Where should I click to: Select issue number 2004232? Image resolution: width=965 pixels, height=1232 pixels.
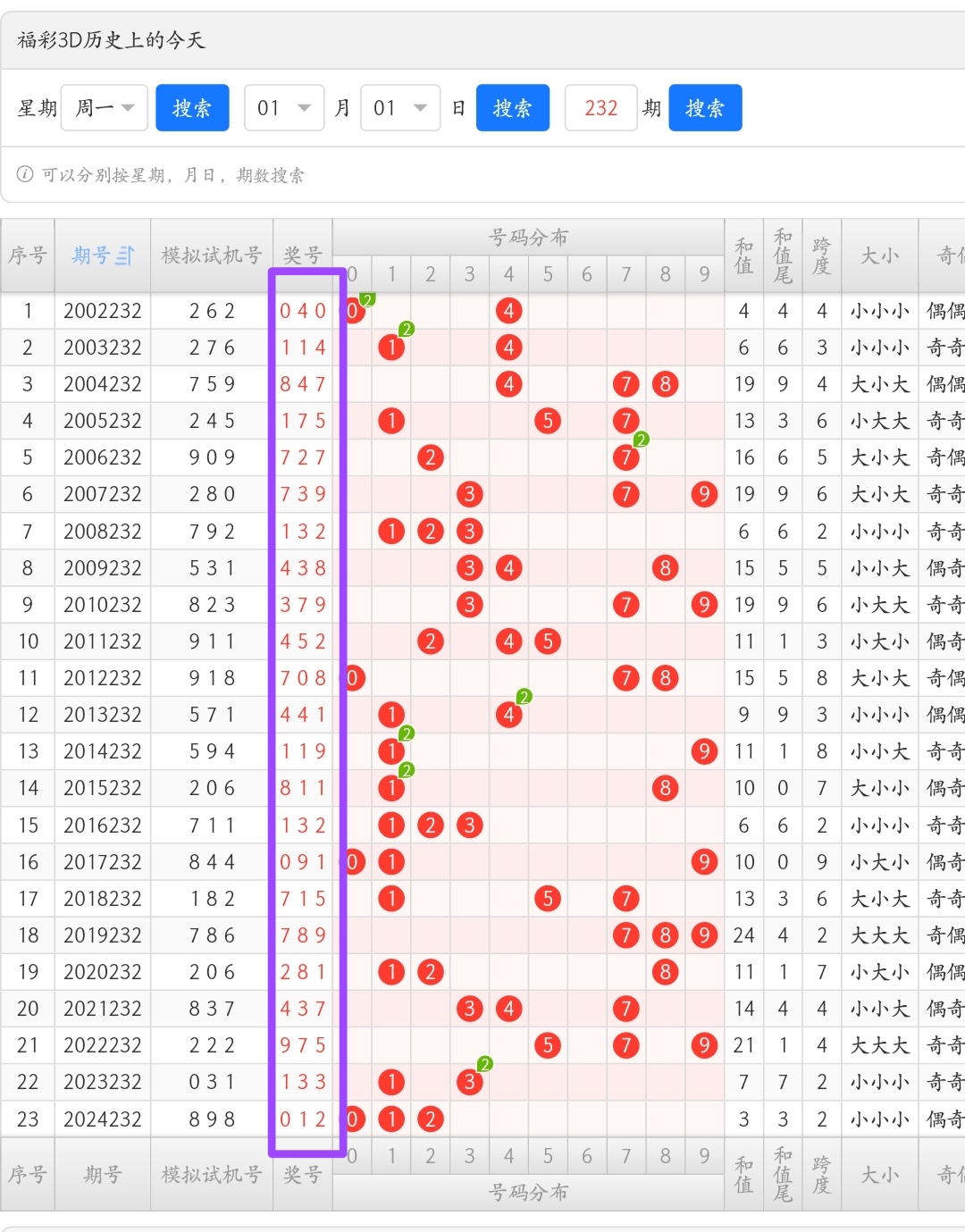(x=103, y=384)
